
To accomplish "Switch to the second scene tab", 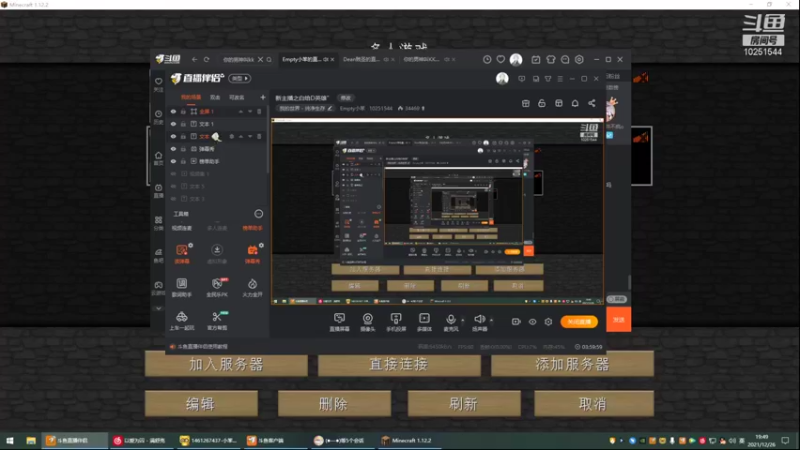I will click(215, 97).
